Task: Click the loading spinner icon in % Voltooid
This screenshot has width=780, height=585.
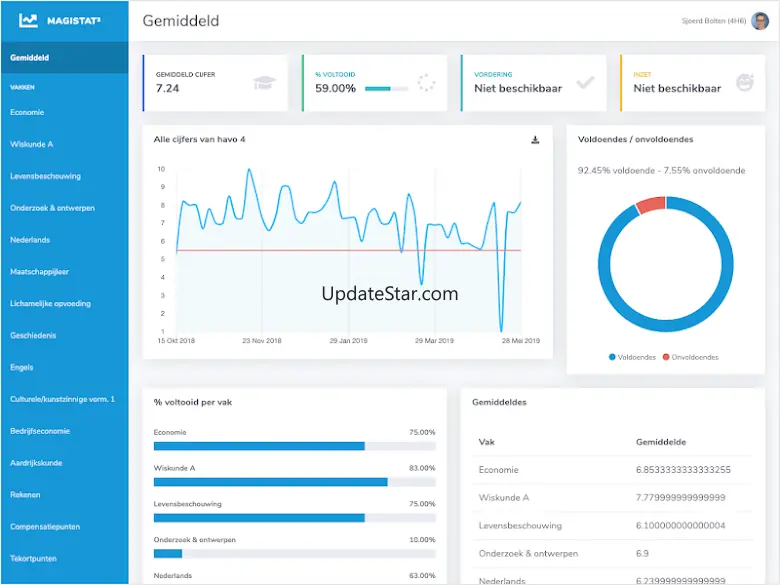Action: [426, 83]
